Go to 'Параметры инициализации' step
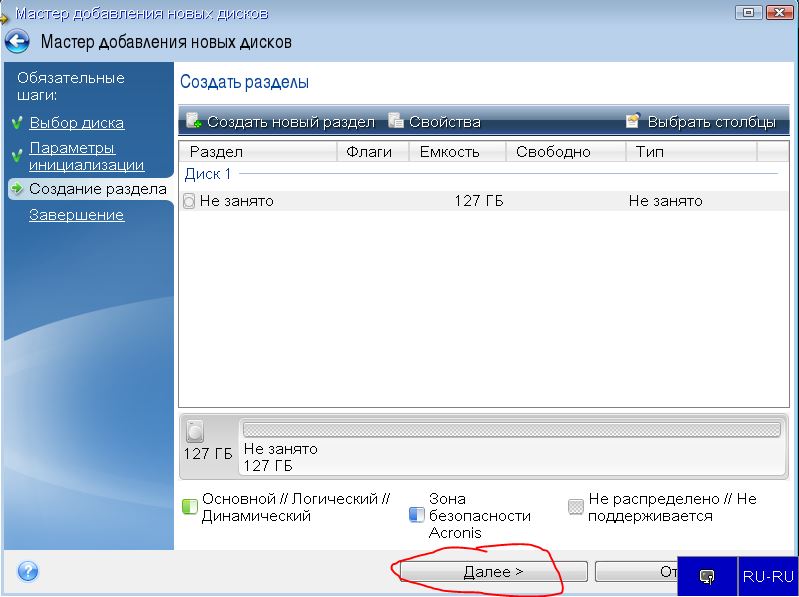The height and width of the screenshot is (597, 799). tap(86, 156)
